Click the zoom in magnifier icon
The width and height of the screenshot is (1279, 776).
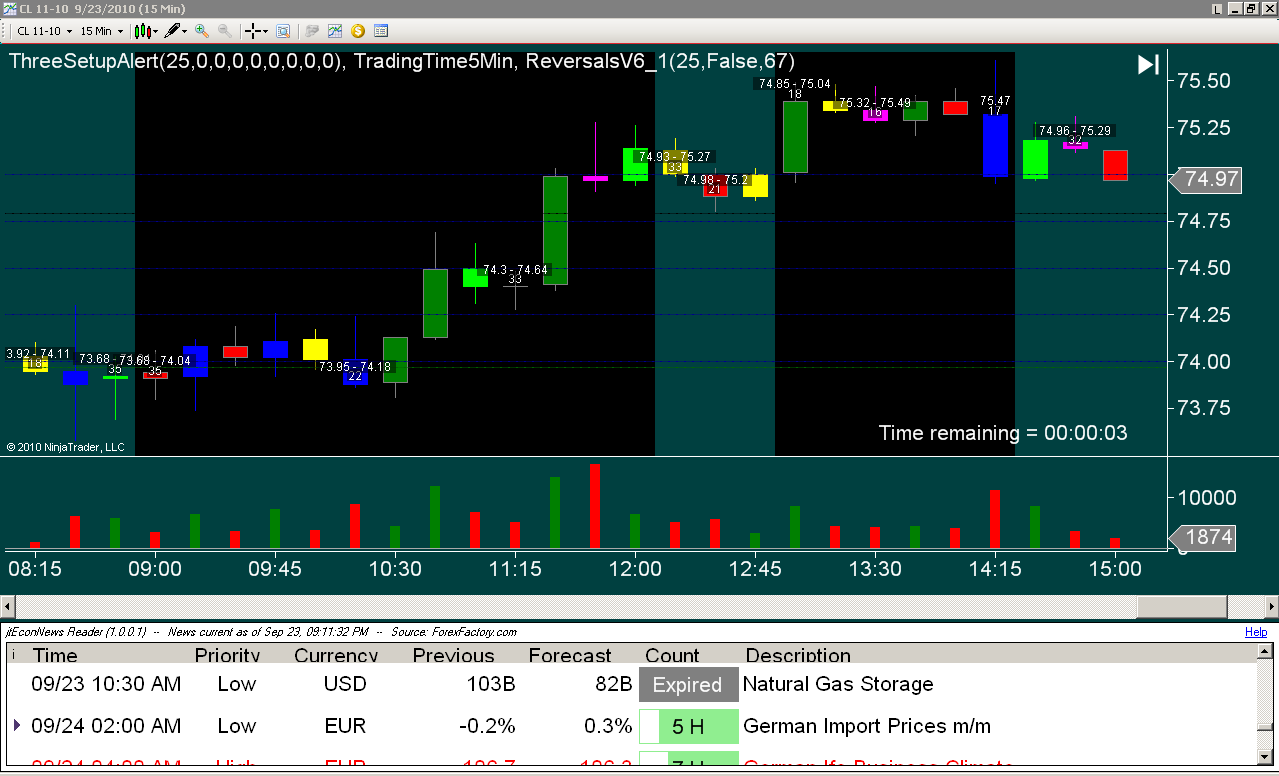(202, 31)
